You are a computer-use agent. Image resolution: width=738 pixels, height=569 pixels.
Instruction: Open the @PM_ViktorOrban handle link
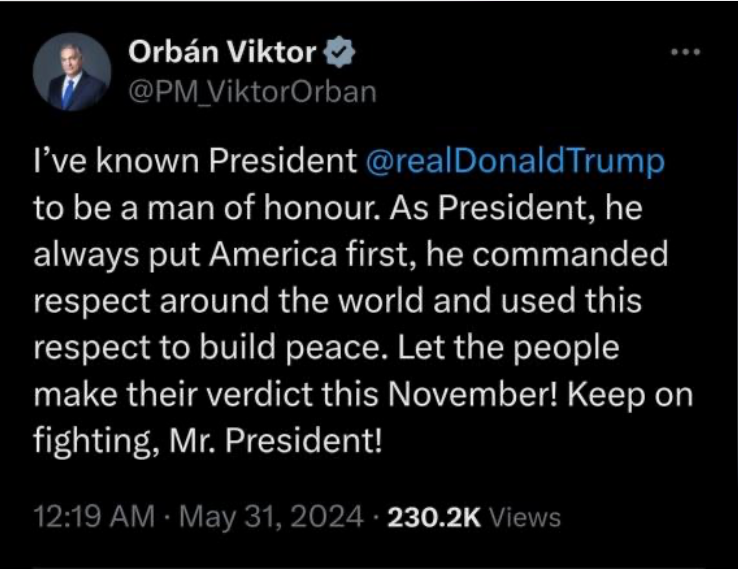(252, 92)
